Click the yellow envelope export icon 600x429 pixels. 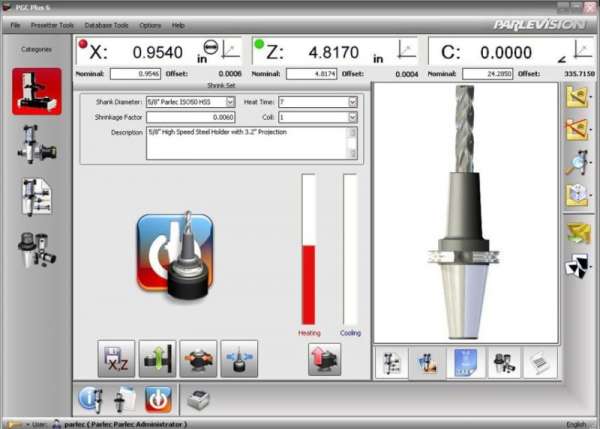(579, 233)
